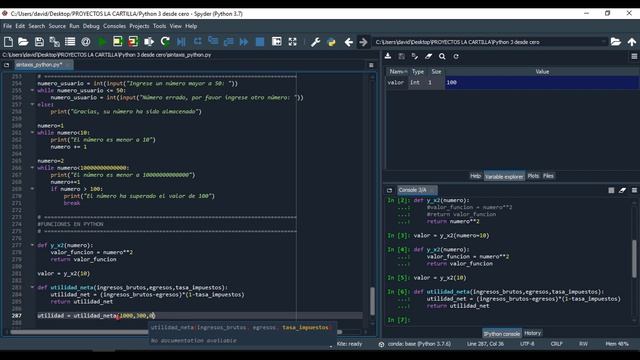Image resolution: width=640 pixels, height=360 pixels.
Task: Click the @ symbol finder icon
Action: [86, 42]
